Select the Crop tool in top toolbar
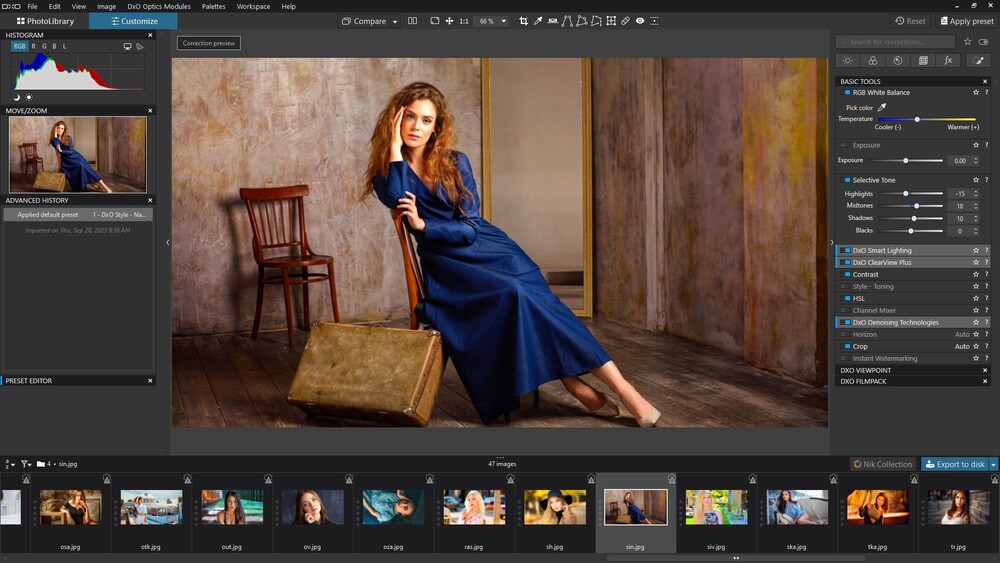Screen dimensions: 1000x563 tap(524, 21)
